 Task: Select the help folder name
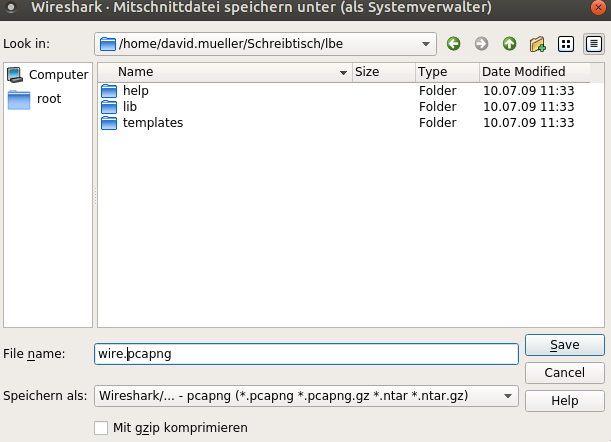[x=136, y=90]
